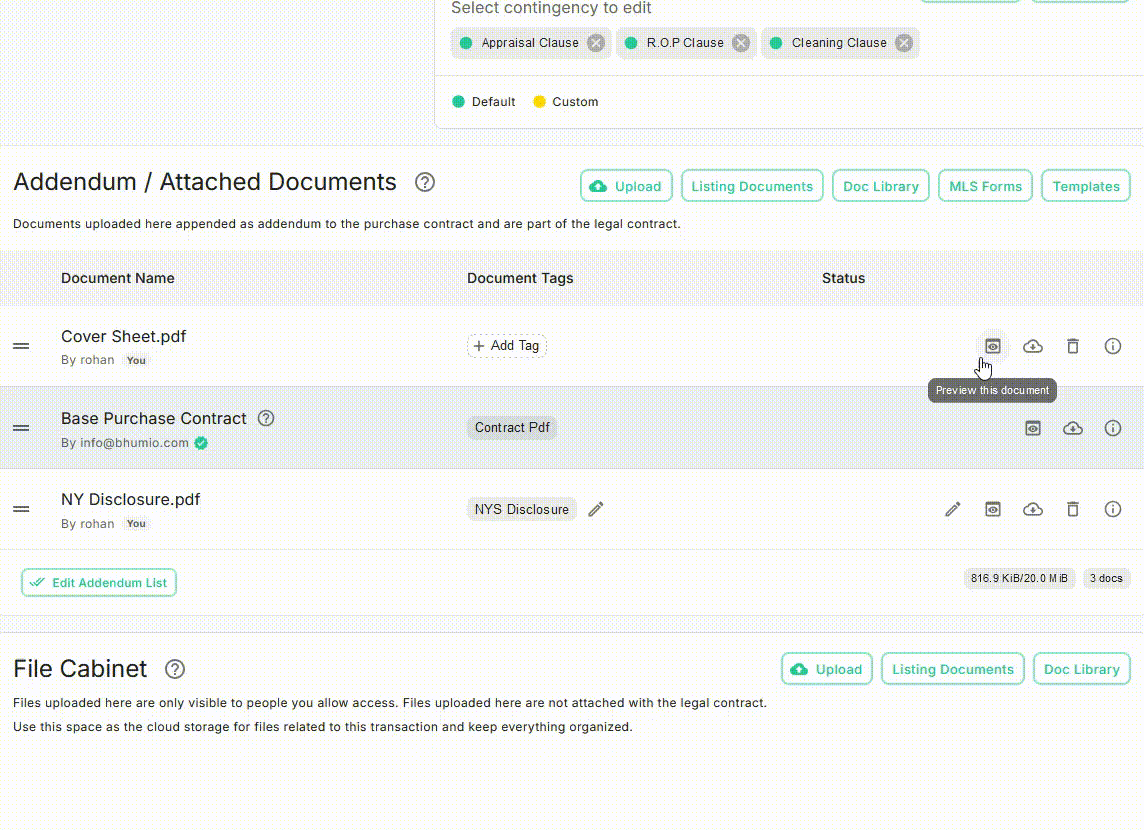Open help tooltip next to File Cabinet

(174, 668)
